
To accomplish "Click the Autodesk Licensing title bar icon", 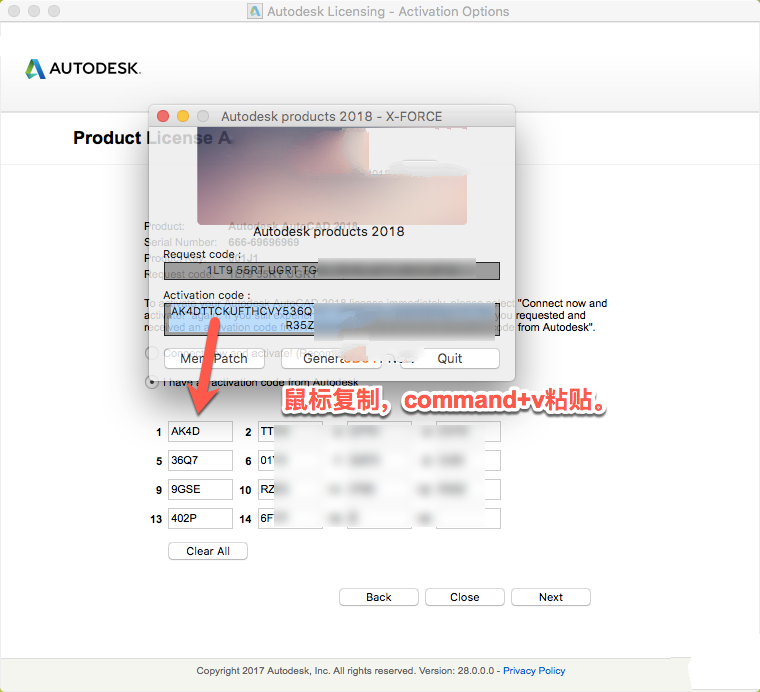I will tap(254, 11).
